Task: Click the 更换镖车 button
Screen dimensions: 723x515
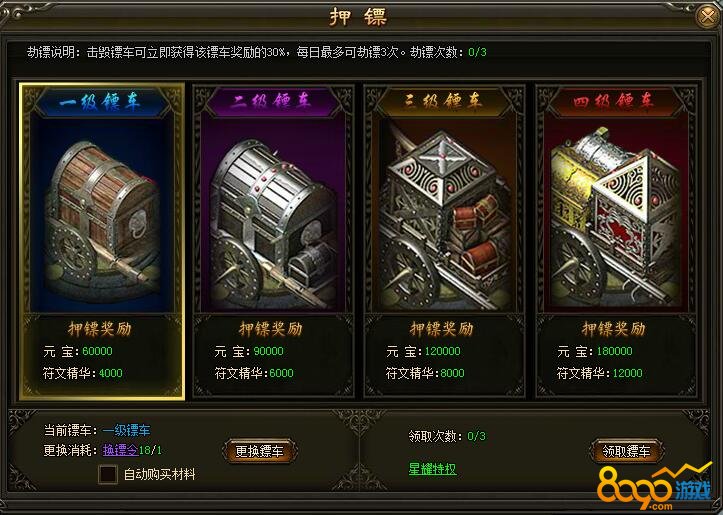Action: pyautogui.click(x=259, y=451)
